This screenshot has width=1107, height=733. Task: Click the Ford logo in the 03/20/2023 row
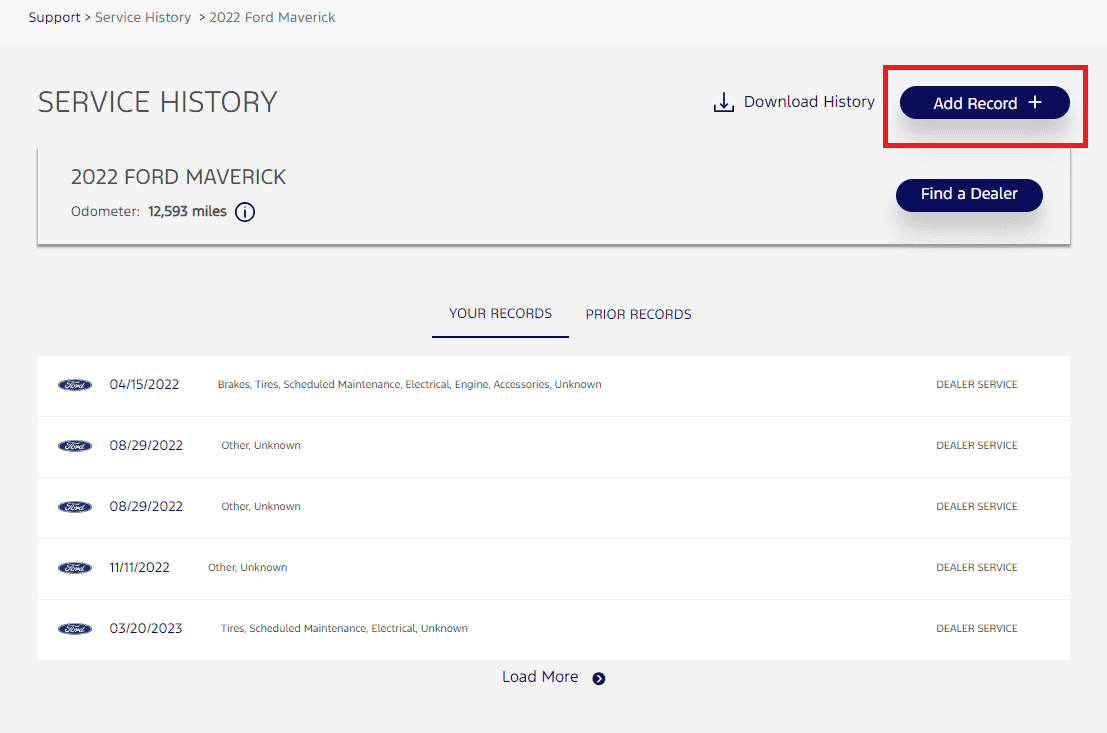(75, 628)
